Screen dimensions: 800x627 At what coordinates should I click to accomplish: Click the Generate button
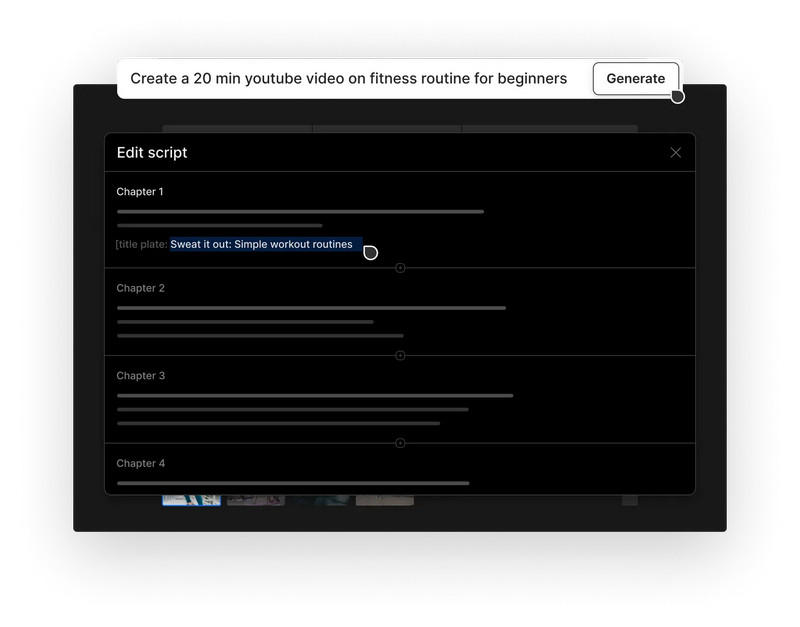point(635,79)
